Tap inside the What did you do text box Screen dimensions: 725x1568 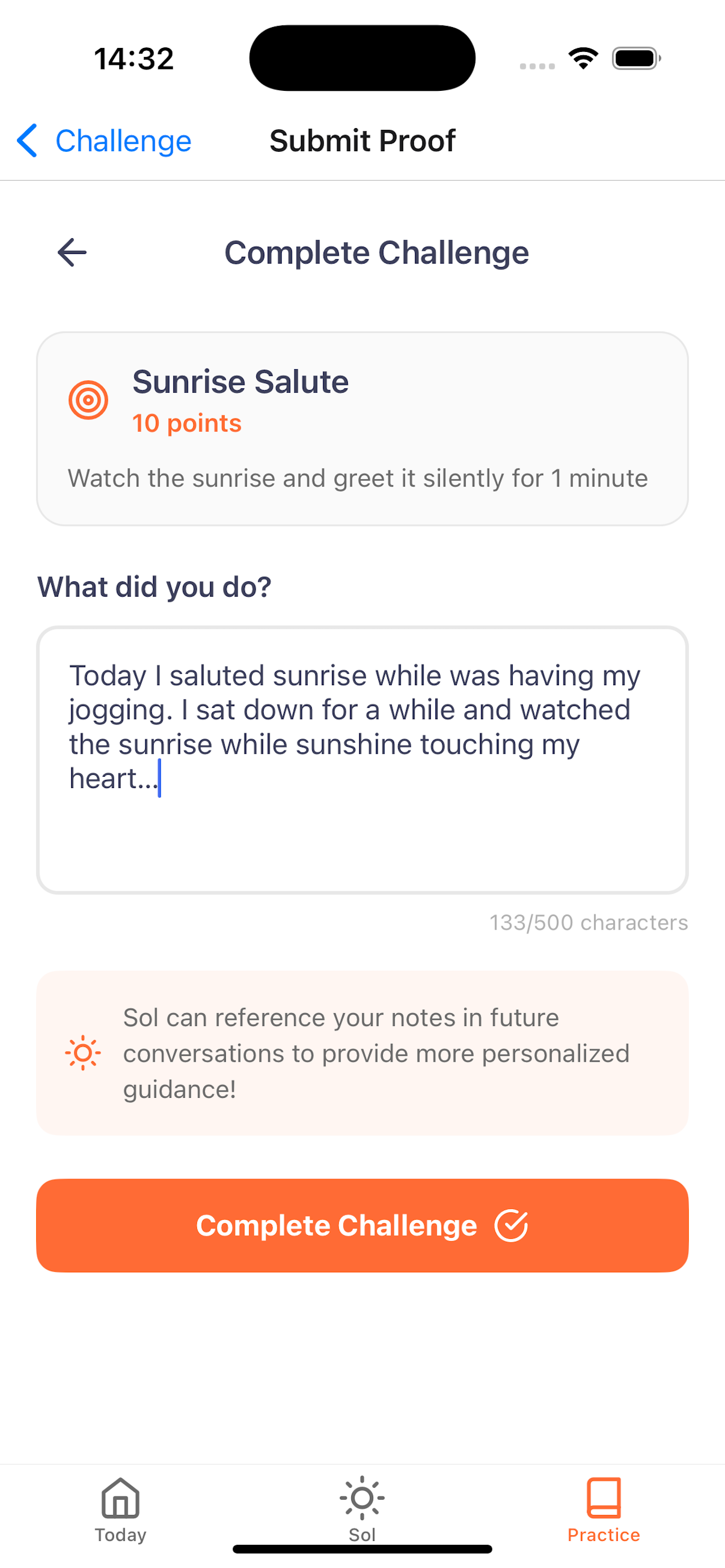(x=362, y=761)
